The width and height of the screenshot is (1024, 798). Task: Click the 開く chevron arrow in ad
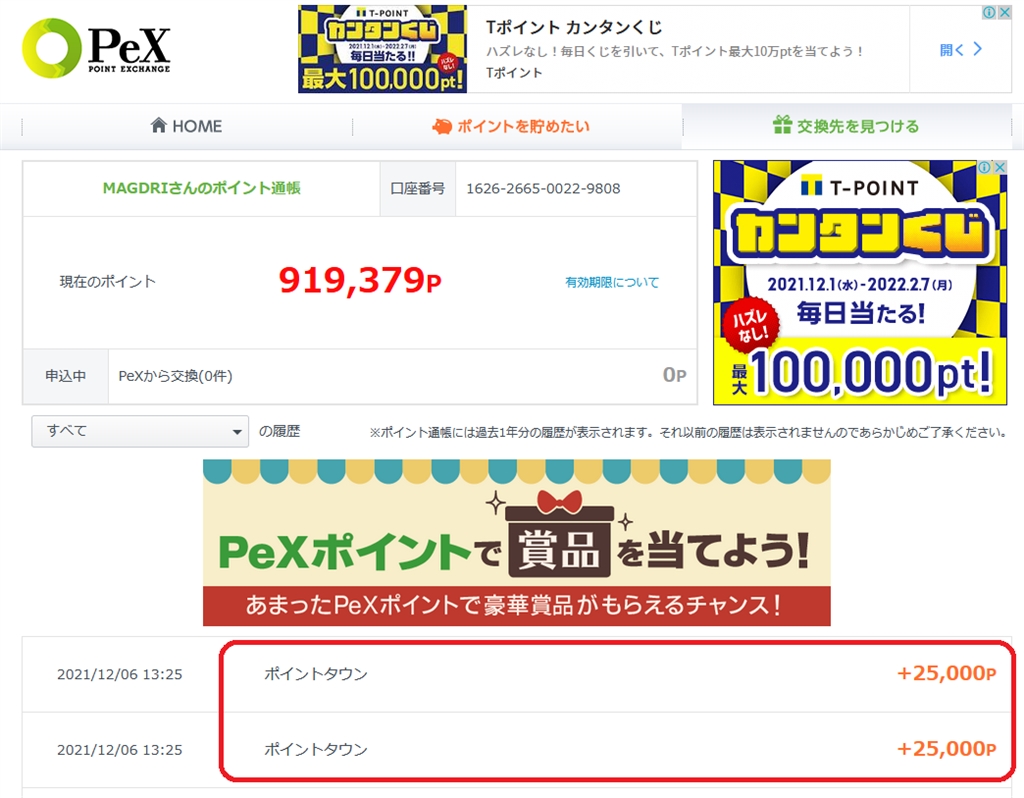(978, 49)
